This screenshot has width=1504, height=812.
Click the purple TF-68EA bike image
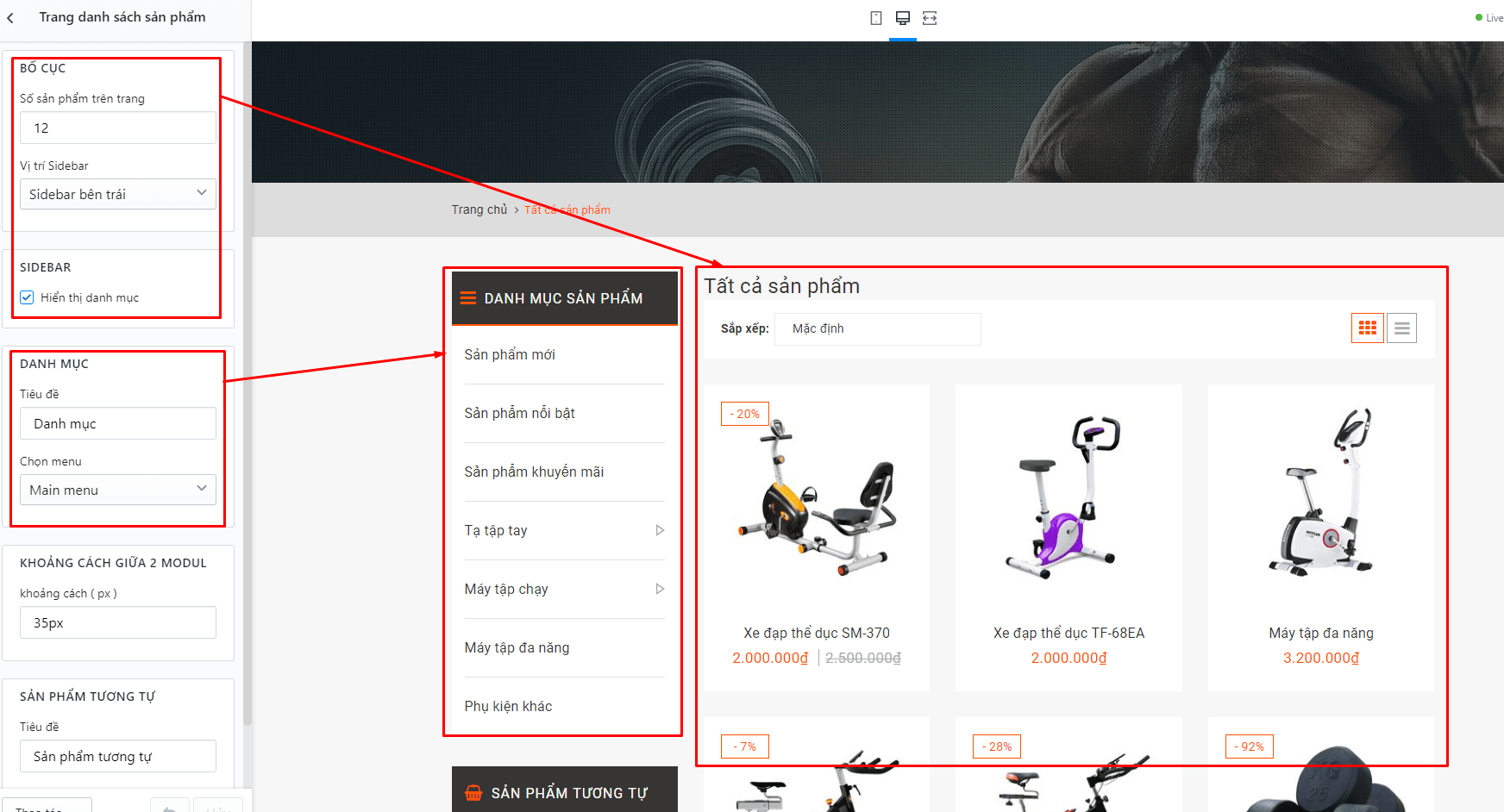(x=1068, y=496)
